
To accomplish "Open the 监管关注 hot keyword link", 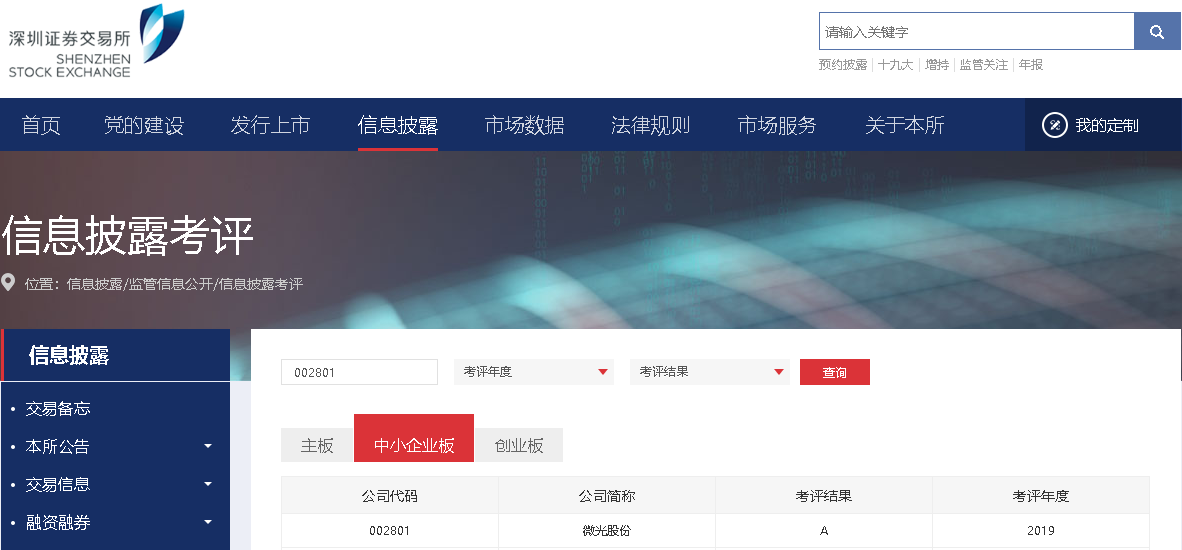I will point(984,65).
